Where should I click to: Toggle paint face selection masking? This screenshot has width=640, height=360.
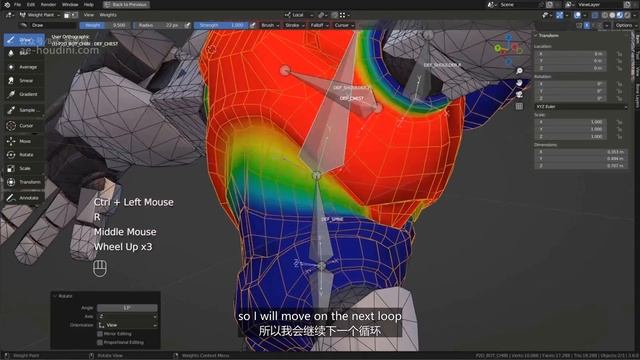click(67, 15)
